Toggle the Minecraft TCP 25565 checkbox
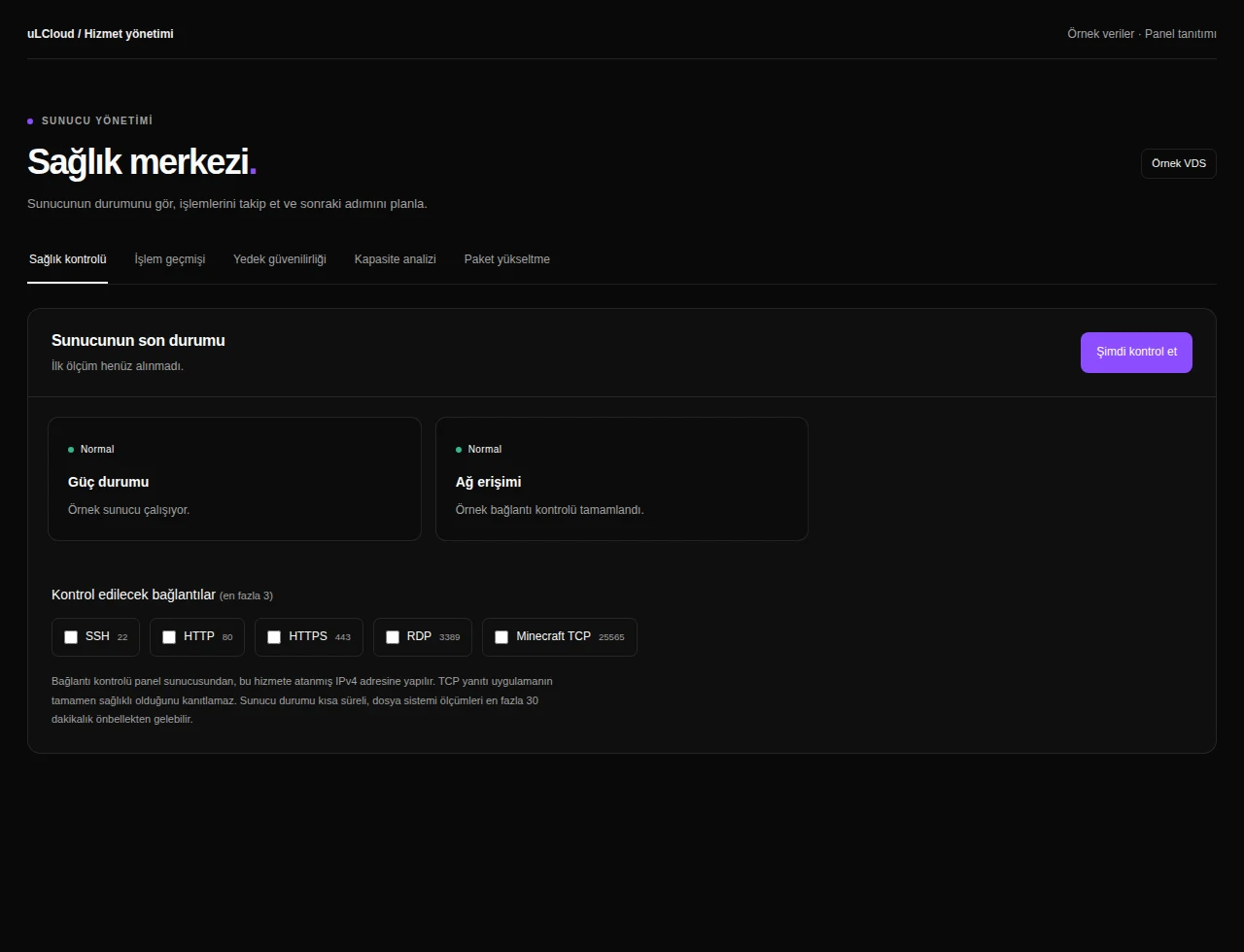This screenshot has height=952, width=1244. point(501,637)
